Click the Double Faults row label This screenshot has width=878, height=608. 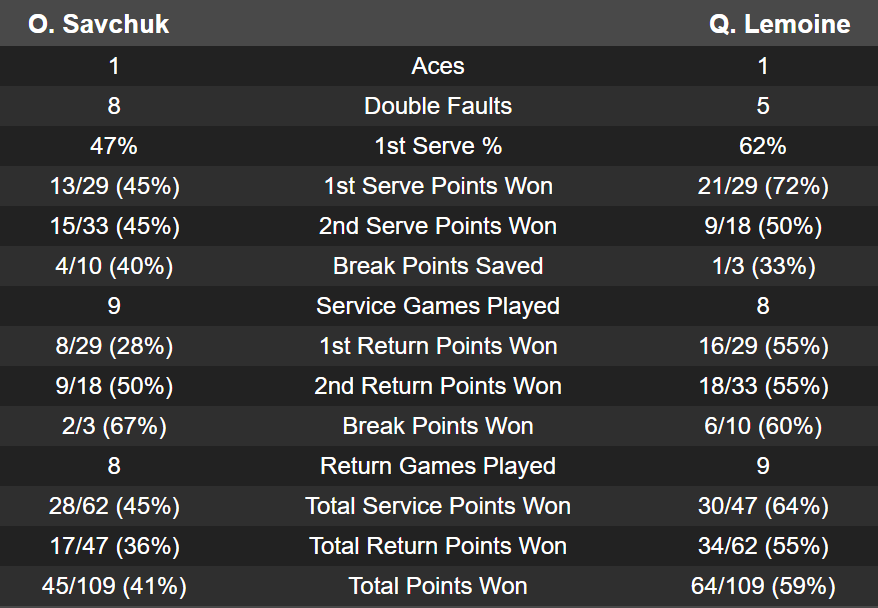pos(438,106)
